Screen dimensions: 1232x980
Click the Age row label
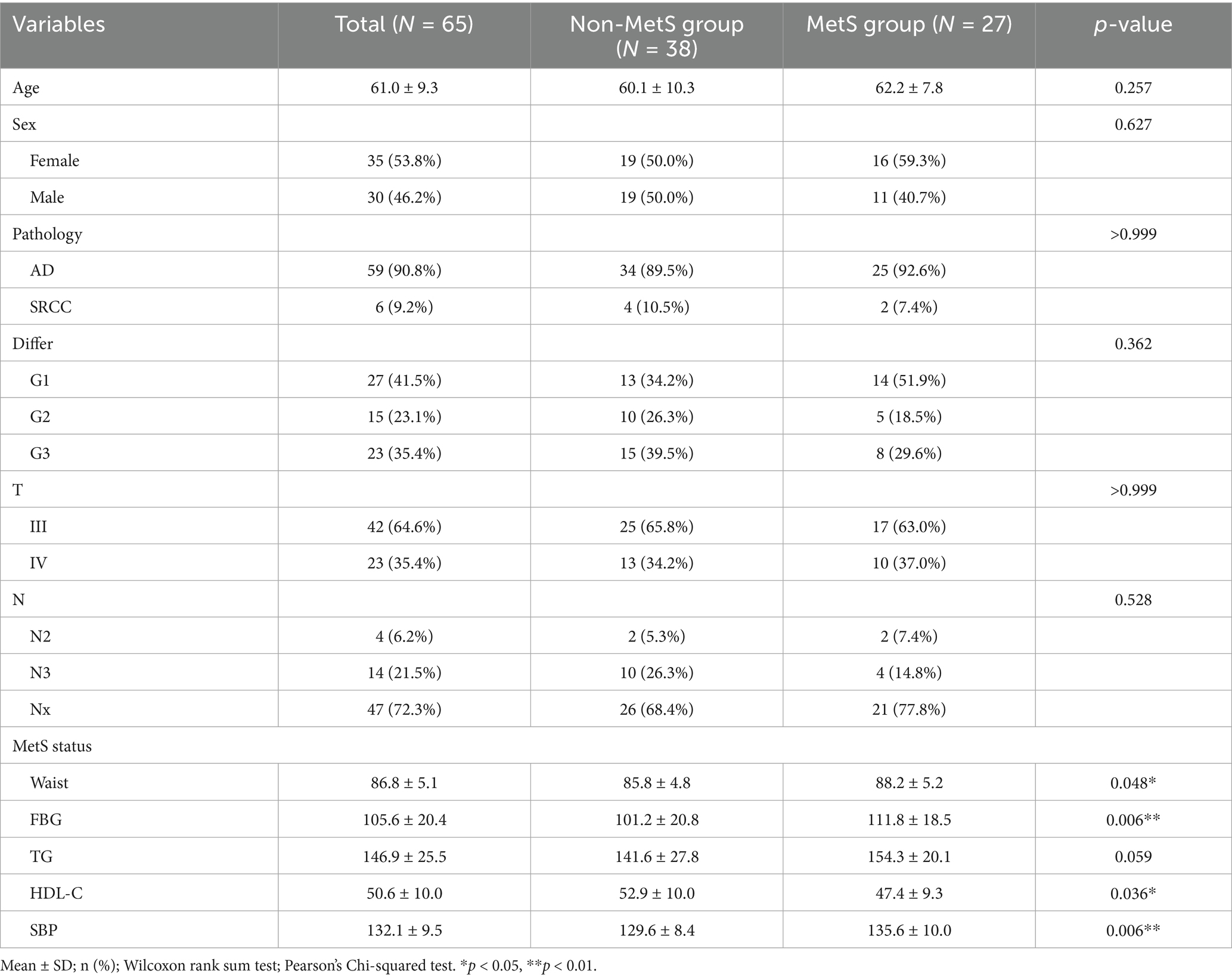pyautogui.click(x=26, y=88)
